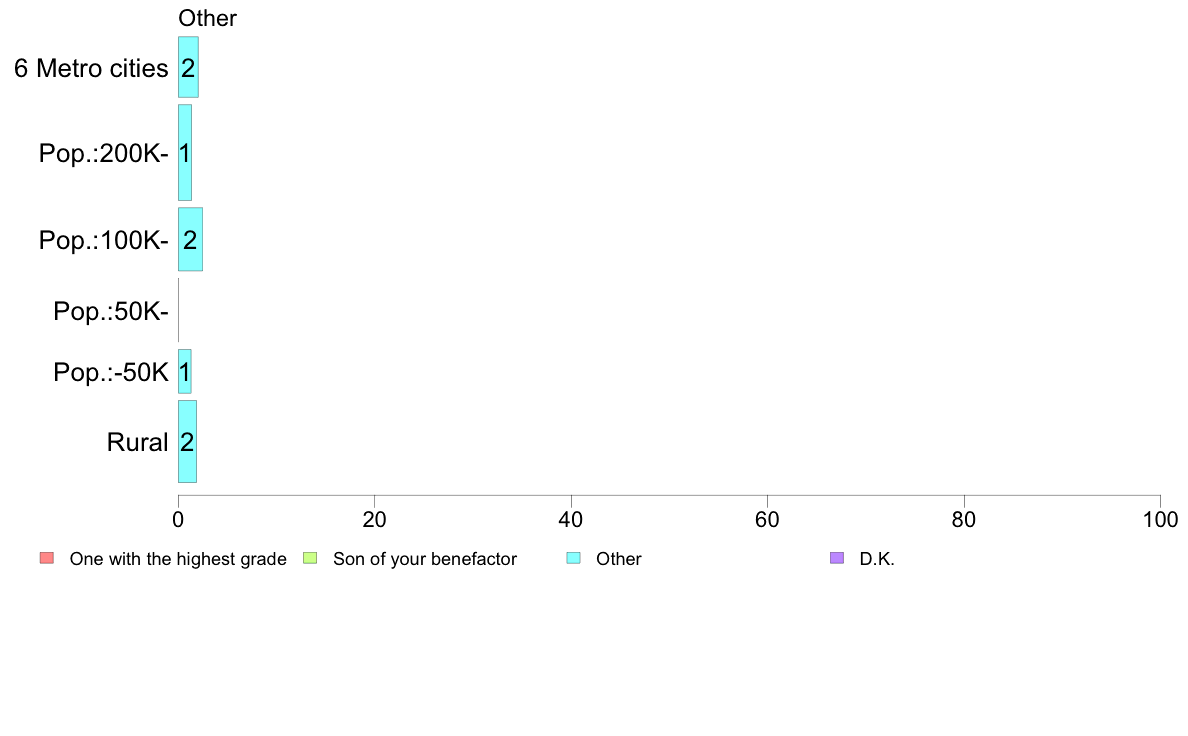Click the 'Pop.:200K-' axis label

tap(104, 154)
